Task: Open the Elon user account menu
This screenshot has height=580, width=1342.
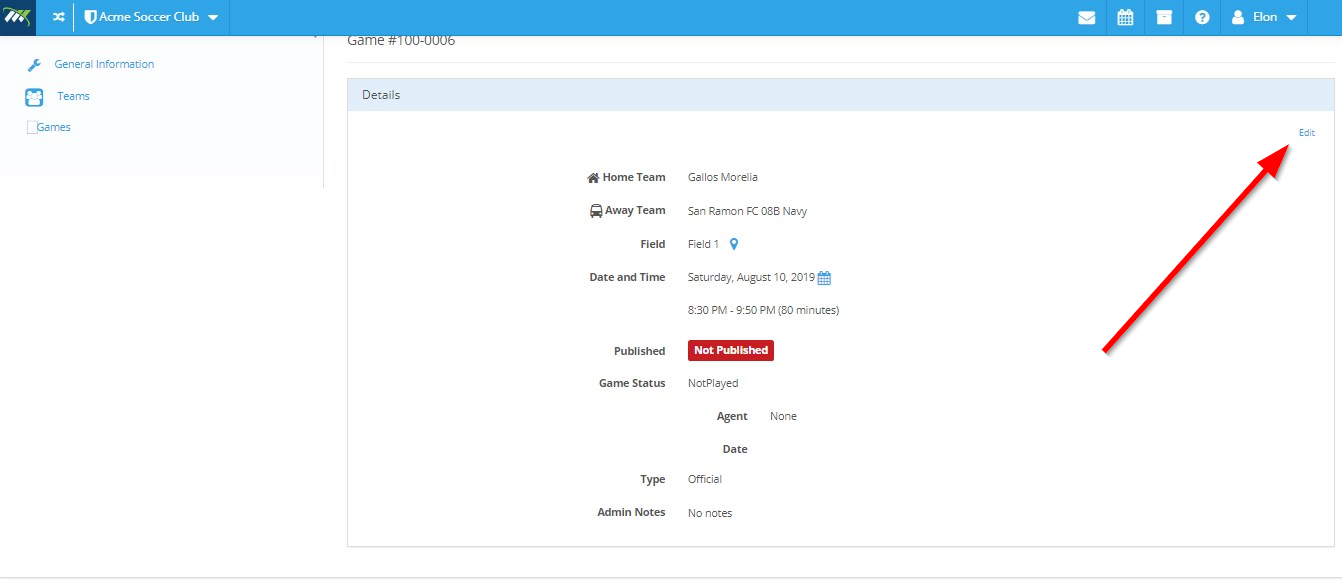Action: pyautogui.click(x=1264, y=17)
